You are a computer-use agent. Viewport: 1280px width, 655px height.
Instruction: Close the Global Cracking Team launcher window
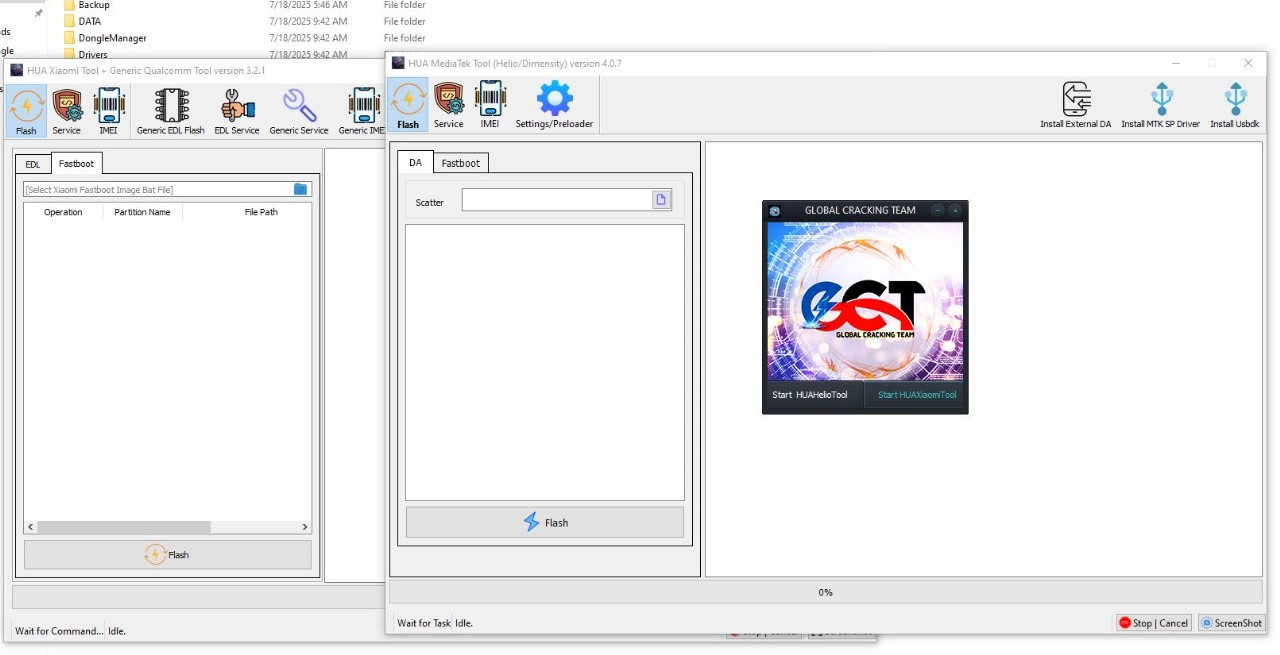(955, 210)
